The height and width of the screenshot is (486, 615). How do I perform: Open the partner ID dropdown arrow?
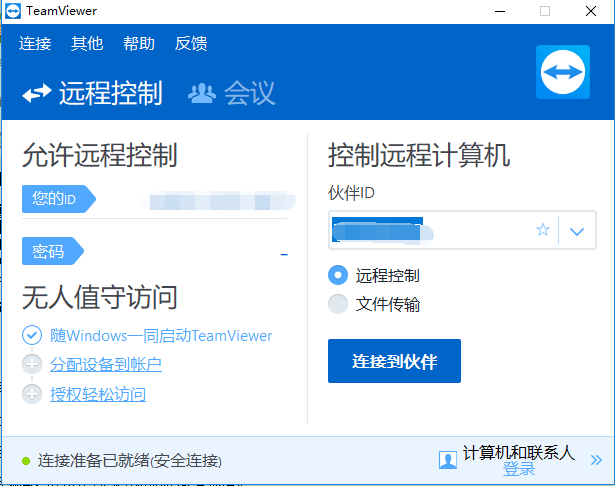point(576,231)
